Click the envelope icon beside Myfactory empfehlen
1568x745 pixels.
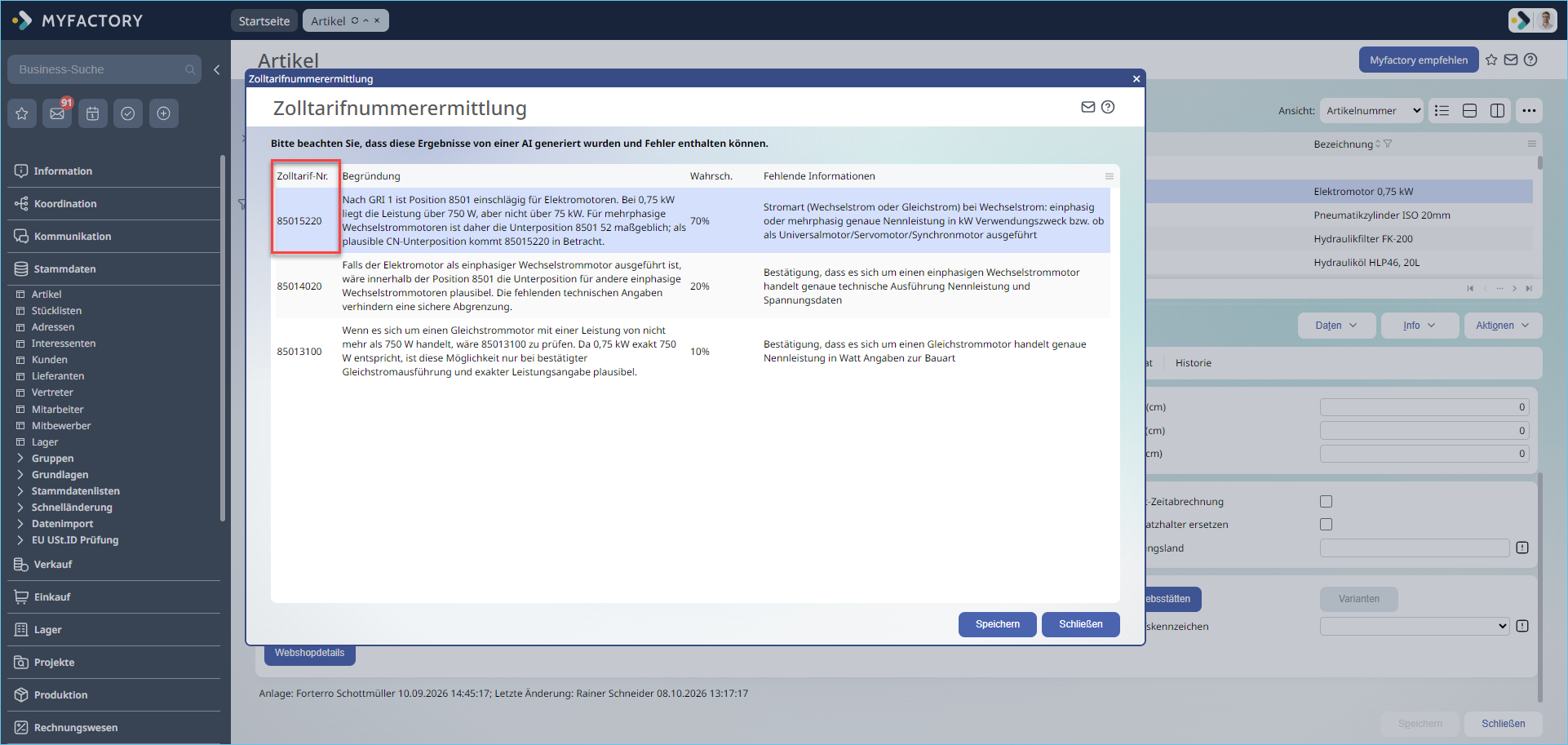1511,60
